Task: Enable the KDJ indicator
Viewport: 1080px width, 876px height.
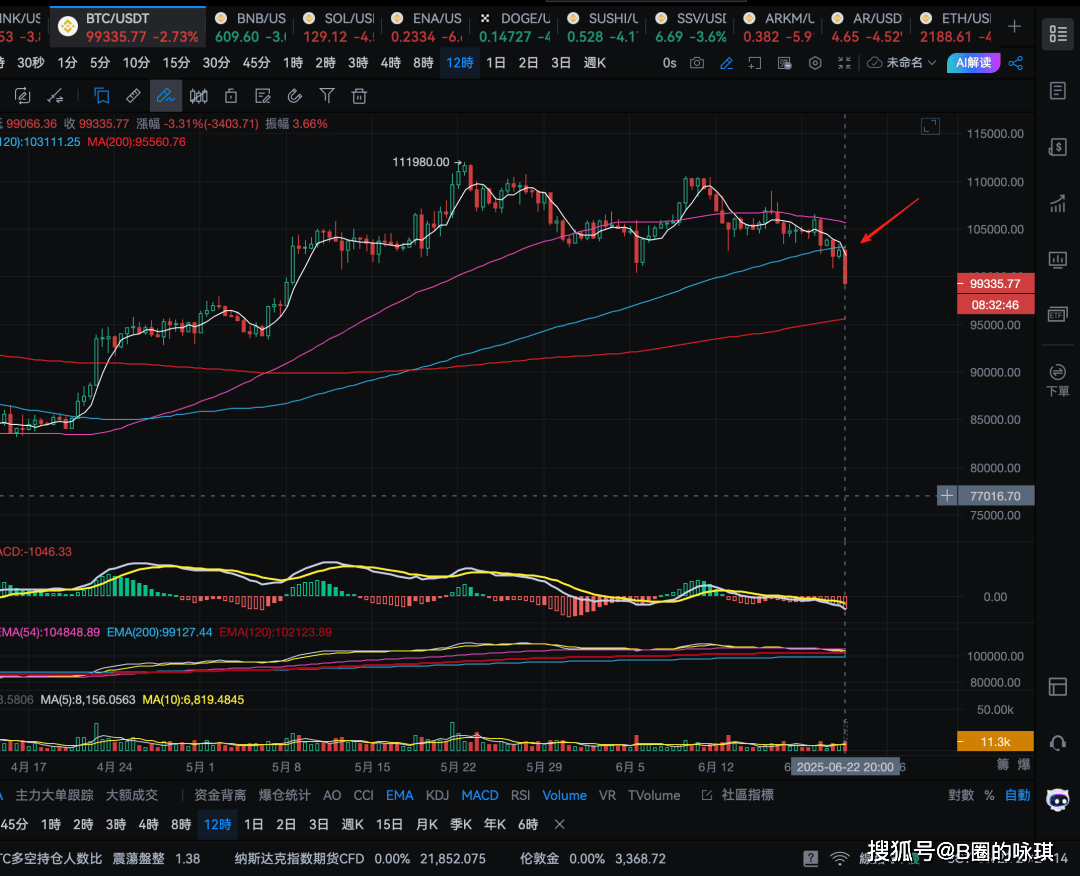Action: [x=437, y=795]
